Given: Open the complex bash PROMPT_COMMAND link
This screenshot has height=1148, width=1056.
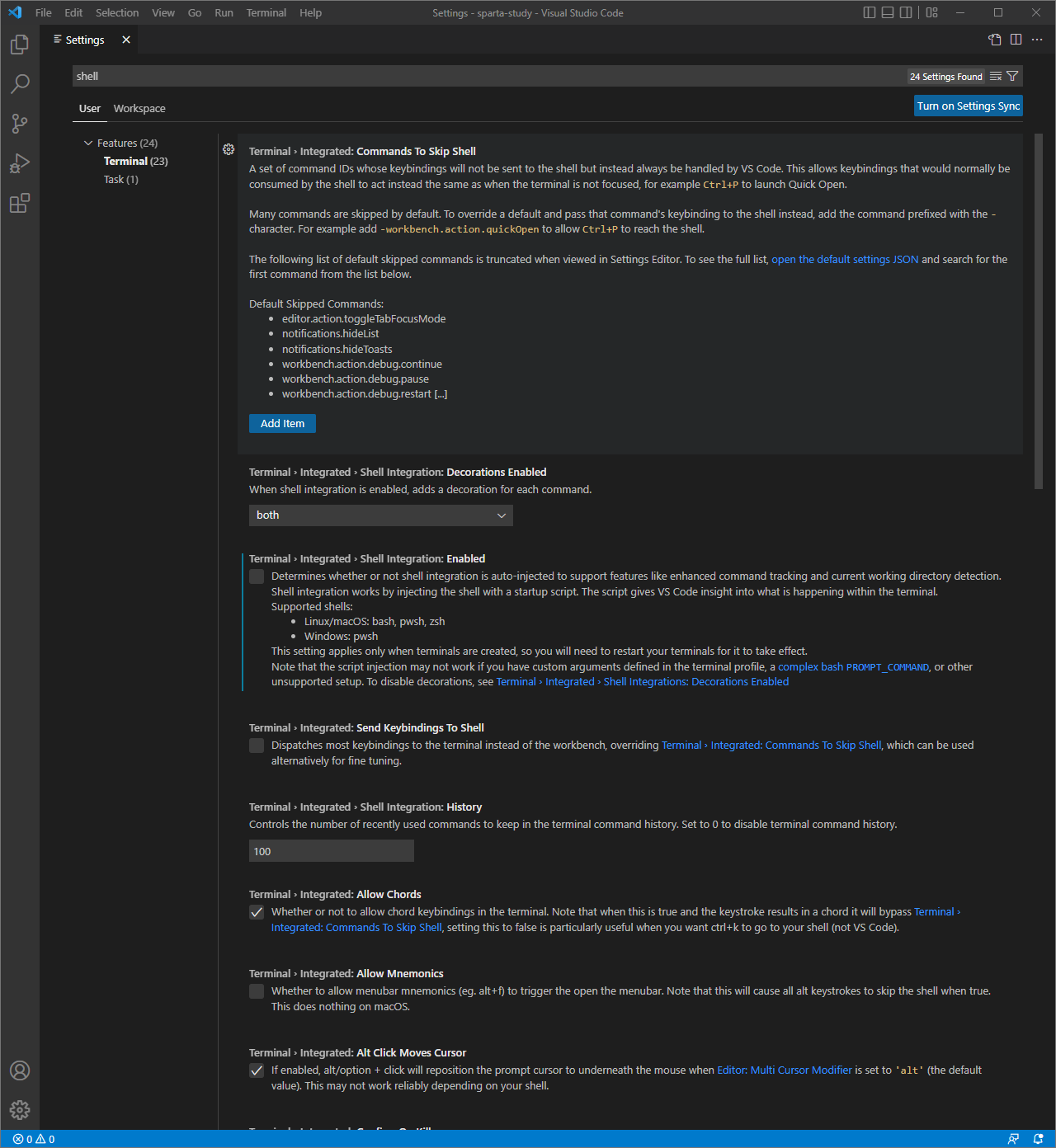Looking at the screenshot, I should (854, 667).
